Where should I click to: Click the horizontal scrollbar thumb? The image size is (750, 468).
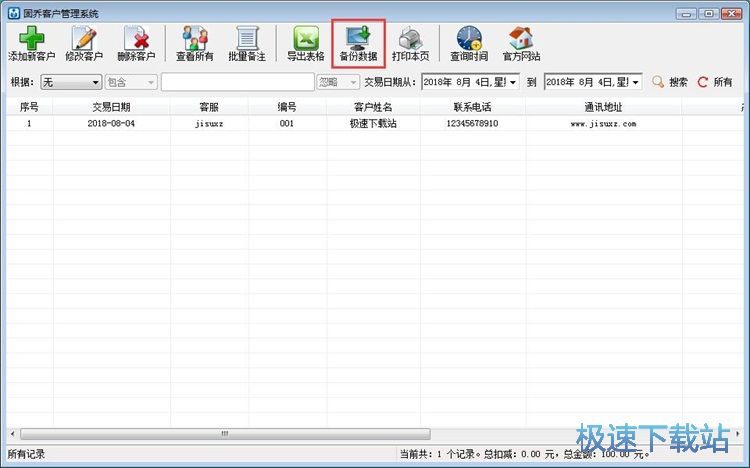pos(225,434)
